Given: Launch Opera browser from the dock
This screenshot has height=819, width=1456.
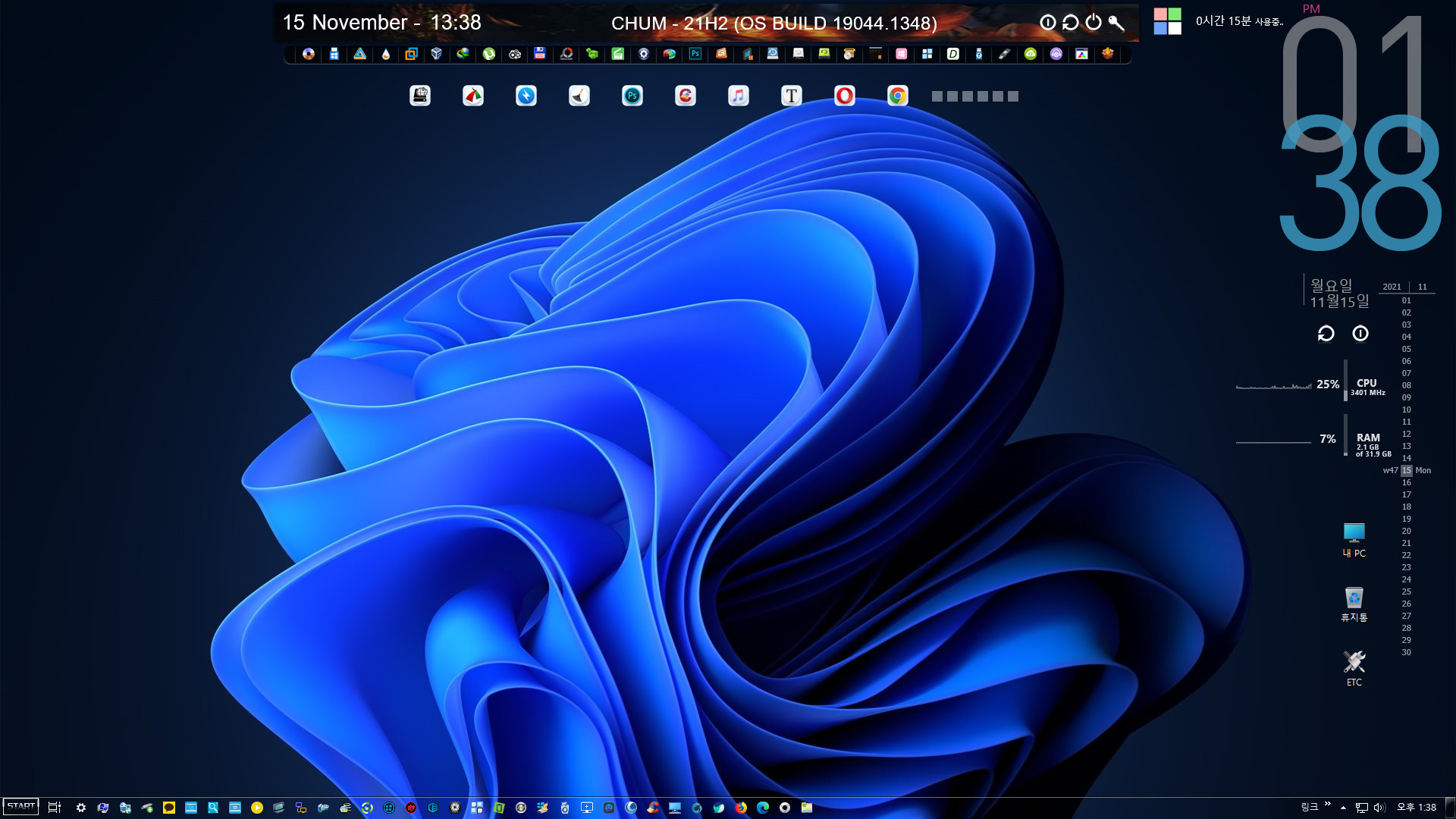Looking at the screenshot, I should (845, 96).
